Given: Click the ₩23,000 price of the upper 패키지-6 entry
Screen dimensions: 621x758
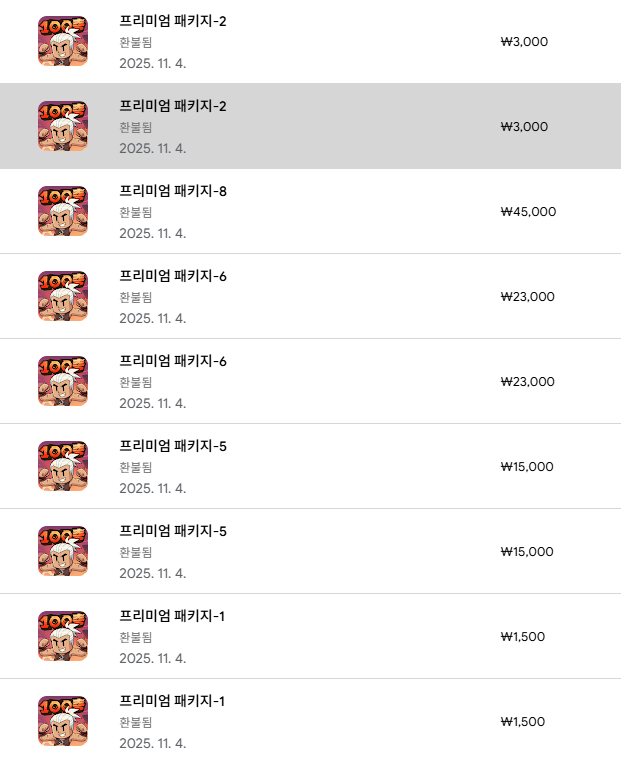Looking at the screenshot, I should click(x=528, y=297).
